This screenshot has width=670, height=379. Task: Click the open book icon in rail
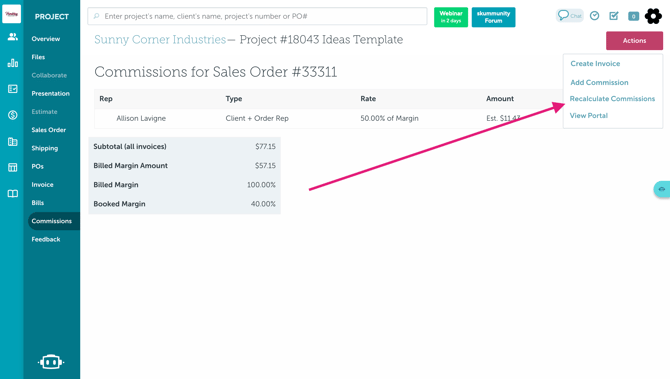[x=12, y=194]
